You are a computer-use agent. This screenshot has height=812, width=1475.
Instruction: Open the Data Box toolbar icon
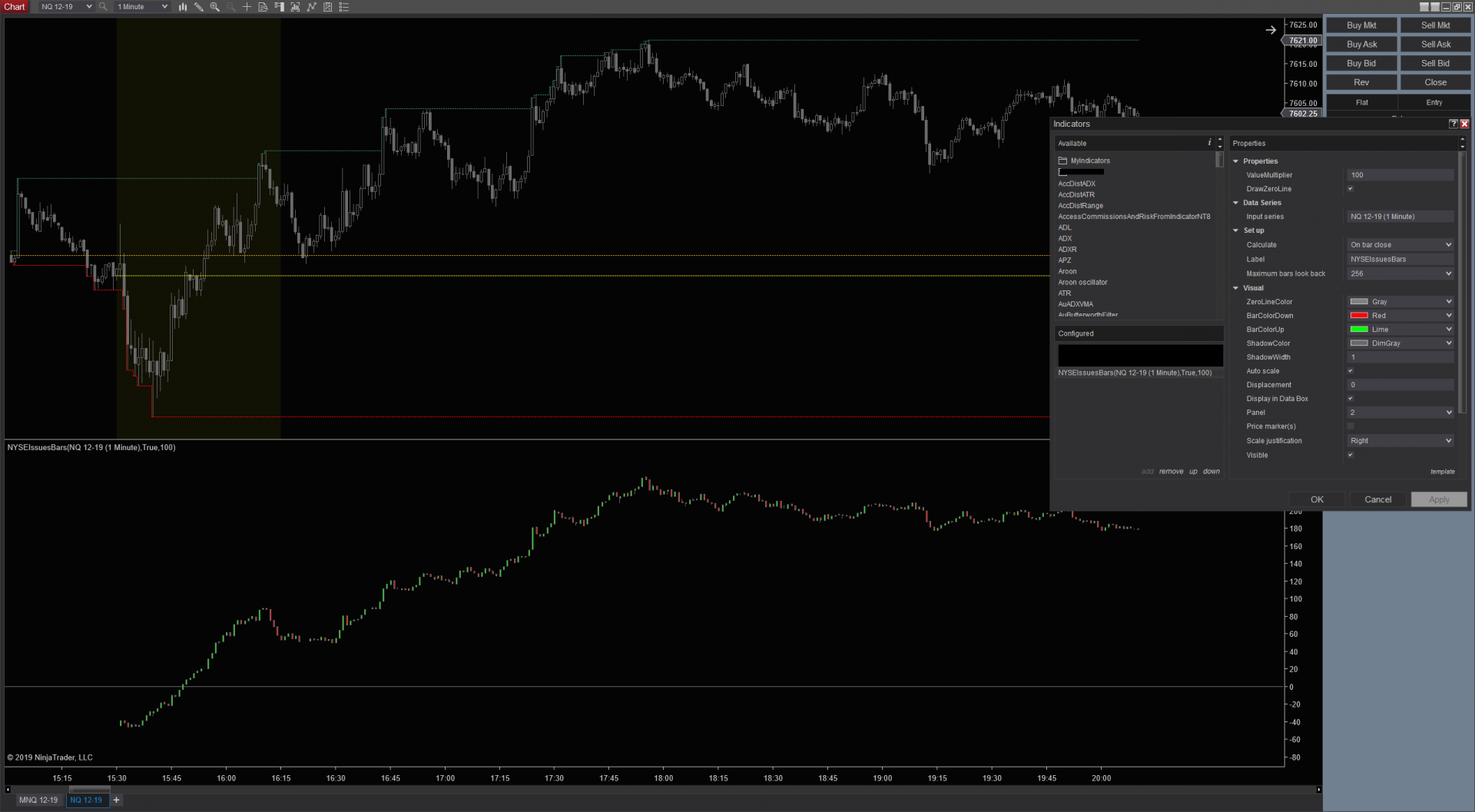click(x=263, y=7)
